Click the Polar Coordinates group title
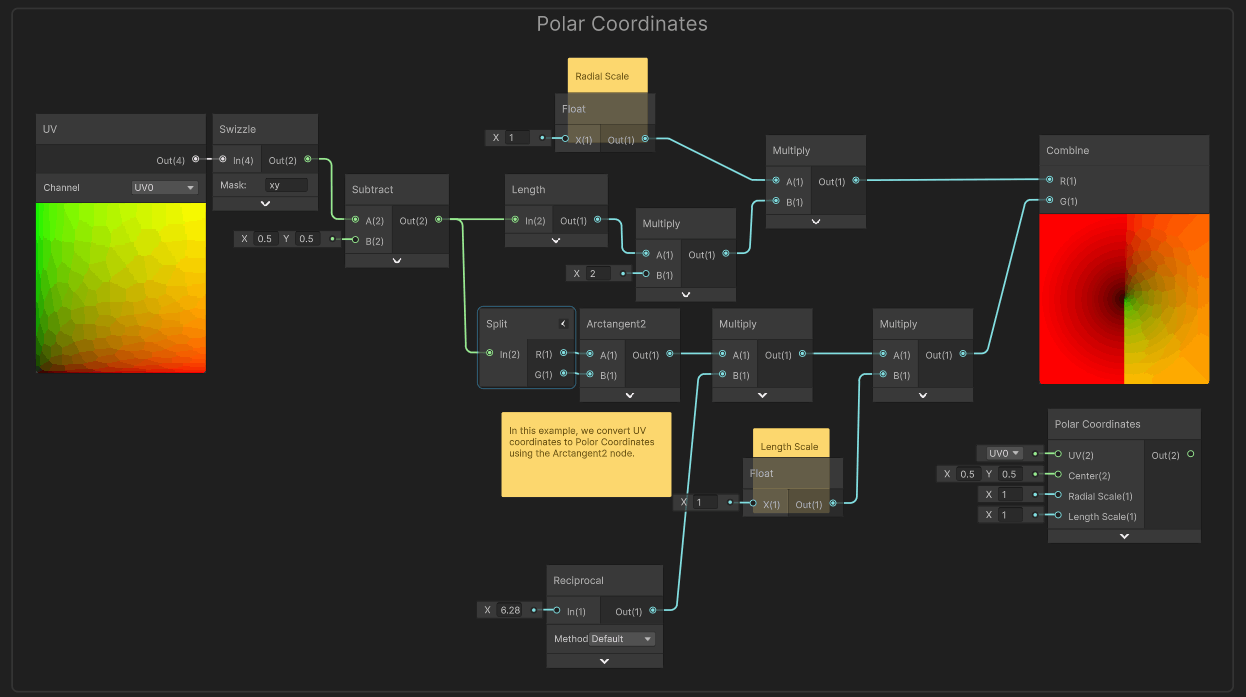This screenshot has height=697, width=1246. coord(622,24)
